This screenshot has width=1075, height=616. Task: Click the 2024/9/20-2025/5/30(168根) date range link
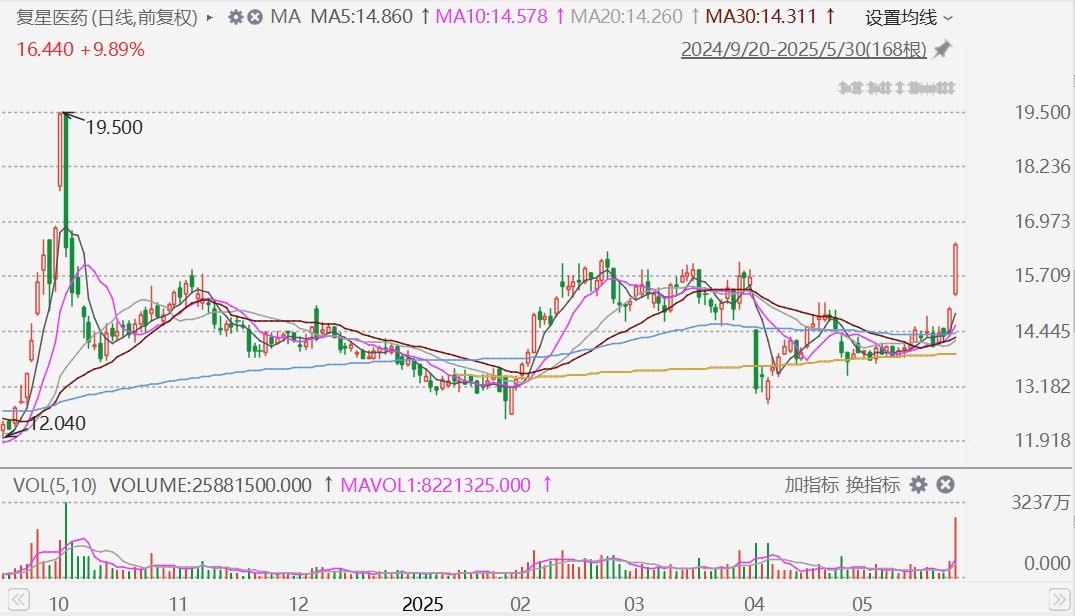(804, 49)
